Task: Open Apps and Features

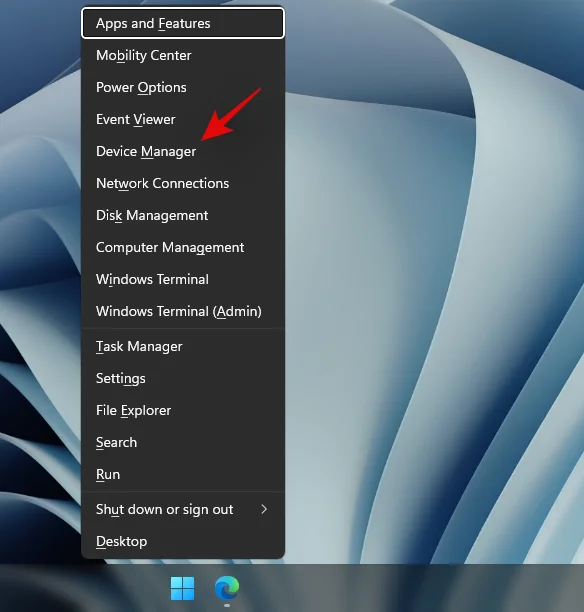Action: pos(183,23)
